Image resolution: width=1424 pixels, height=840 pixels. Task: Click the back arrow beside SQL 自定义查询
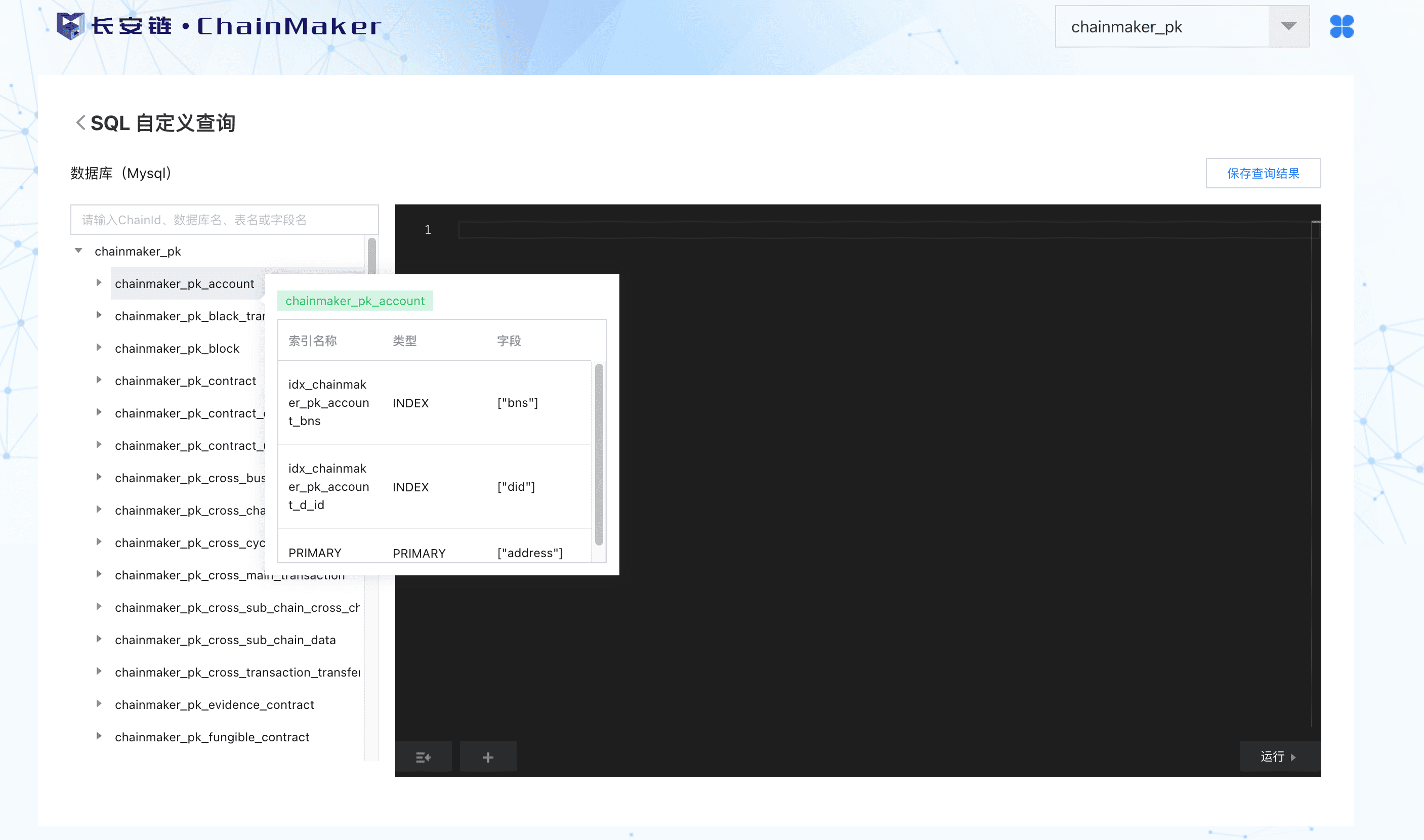(80, 122)
